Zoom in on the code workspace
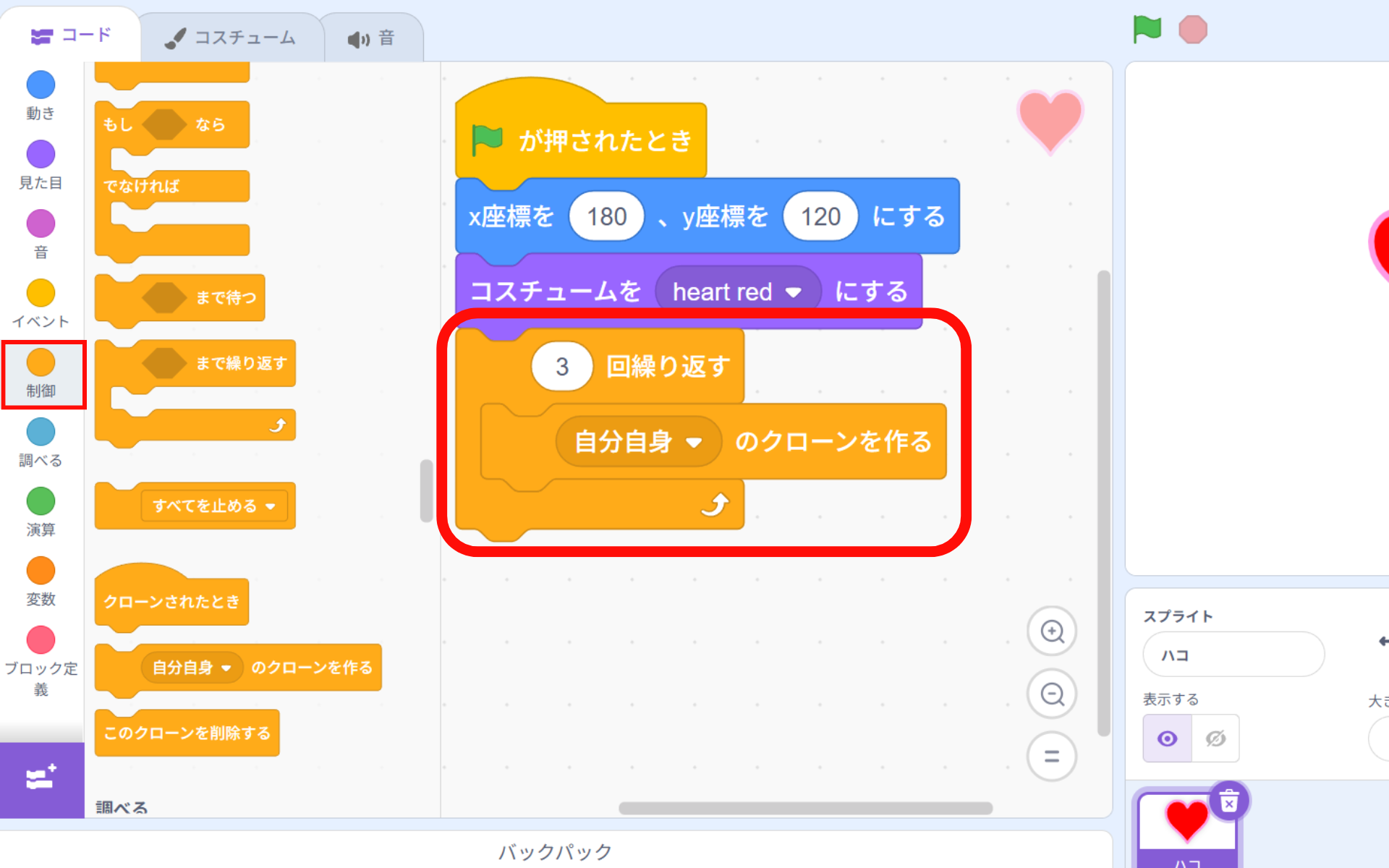This screenshot has height=868, width=1389. pos(1052,631)
